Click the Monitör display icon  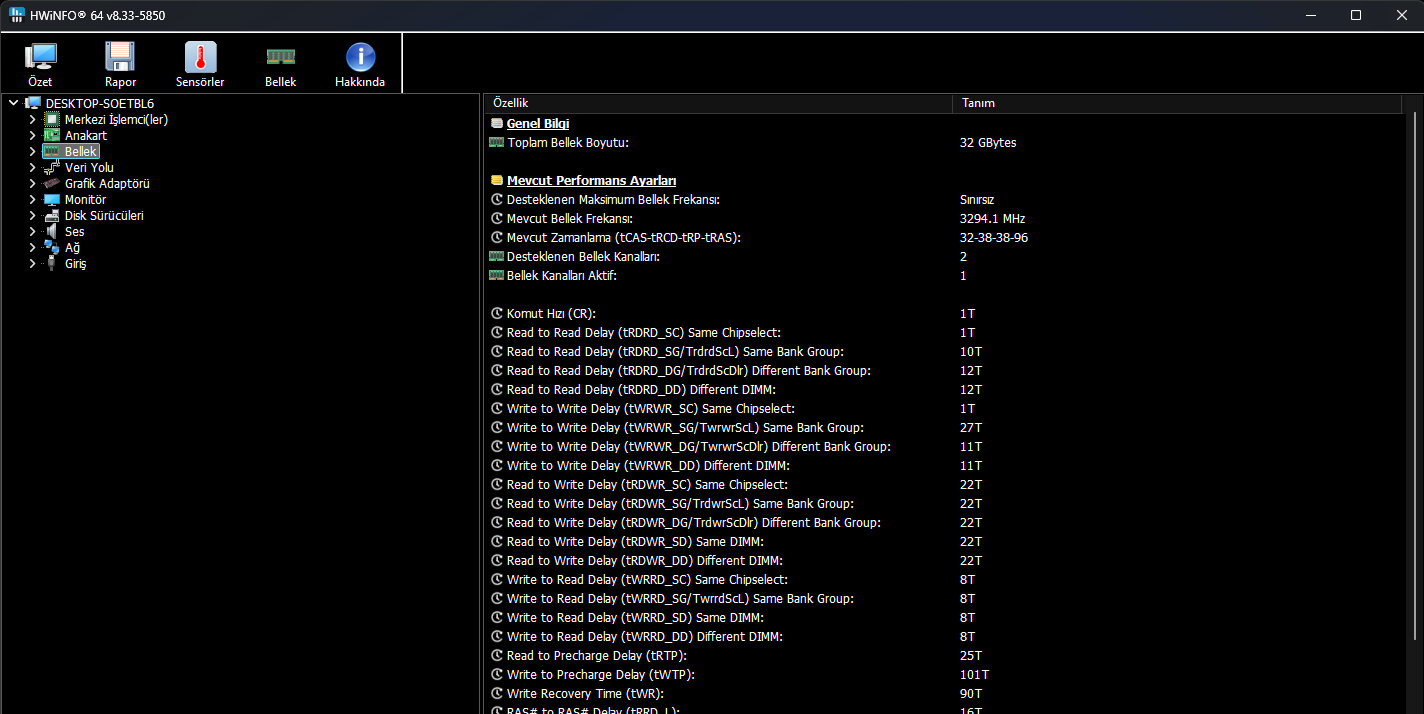pyautogui.click(x=52, y=199)
